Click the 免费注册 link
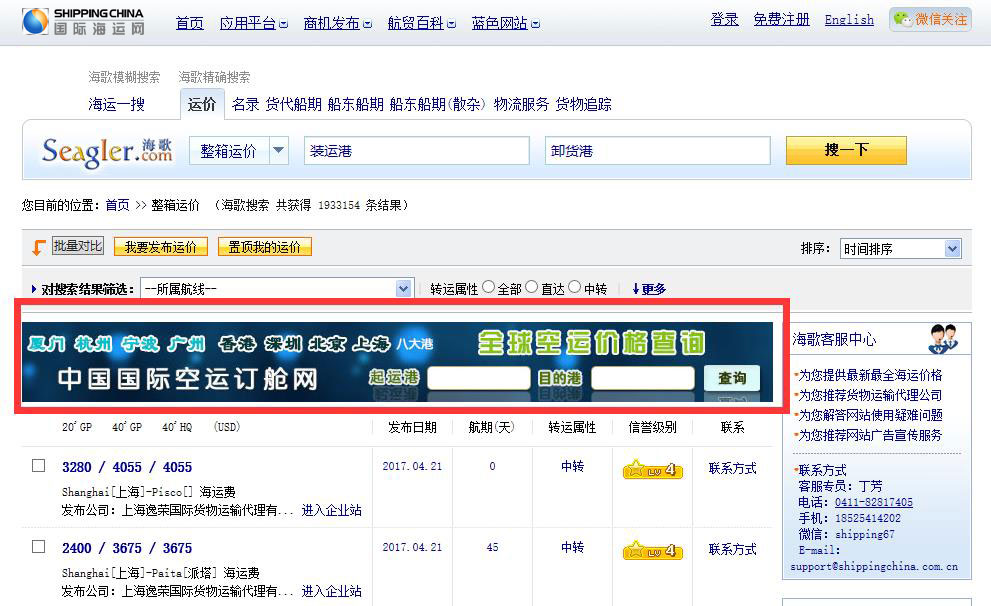 point(781,20)
